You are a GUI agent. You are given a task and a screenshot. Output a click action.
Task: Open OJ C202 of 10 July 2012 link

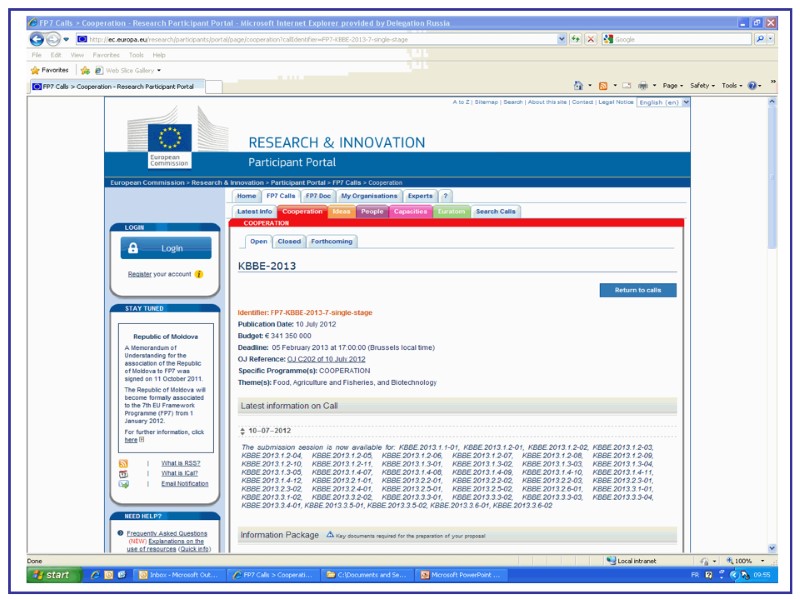(x=326, y=359)
